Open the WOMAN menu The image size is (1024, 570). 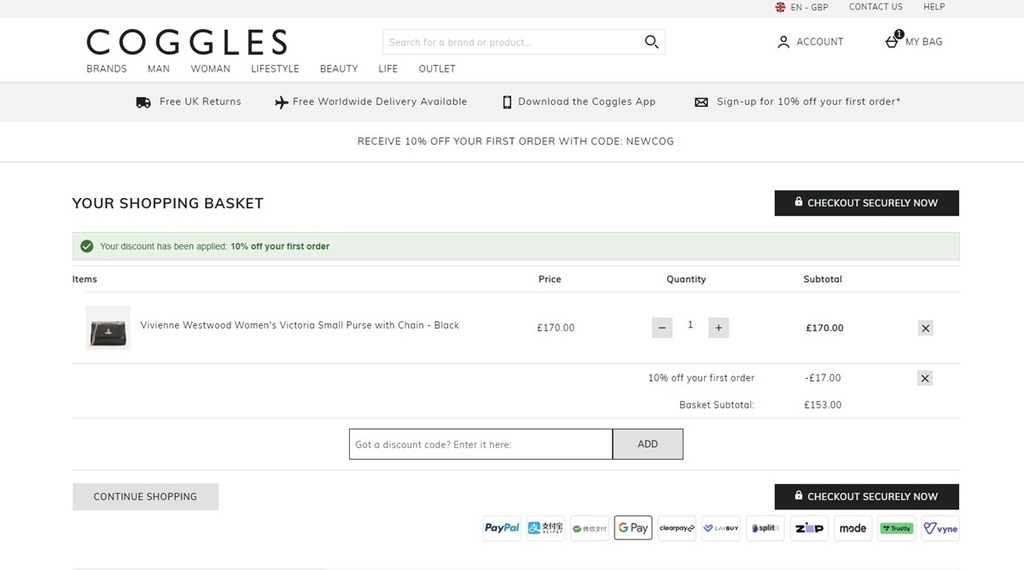pos(210,69)
